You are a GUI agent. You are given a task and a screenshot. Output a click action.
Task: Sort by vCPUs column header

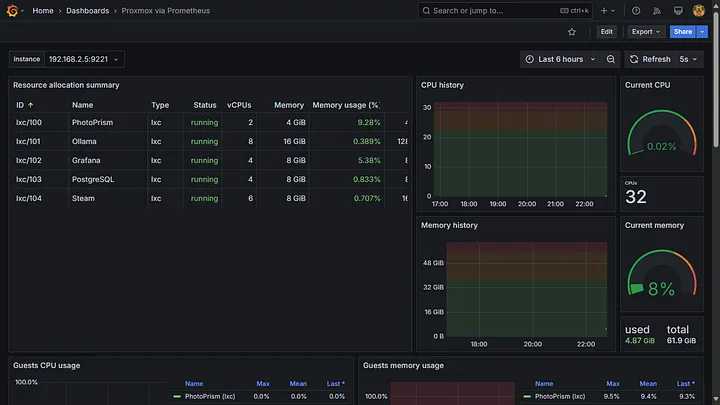point(239,105)
